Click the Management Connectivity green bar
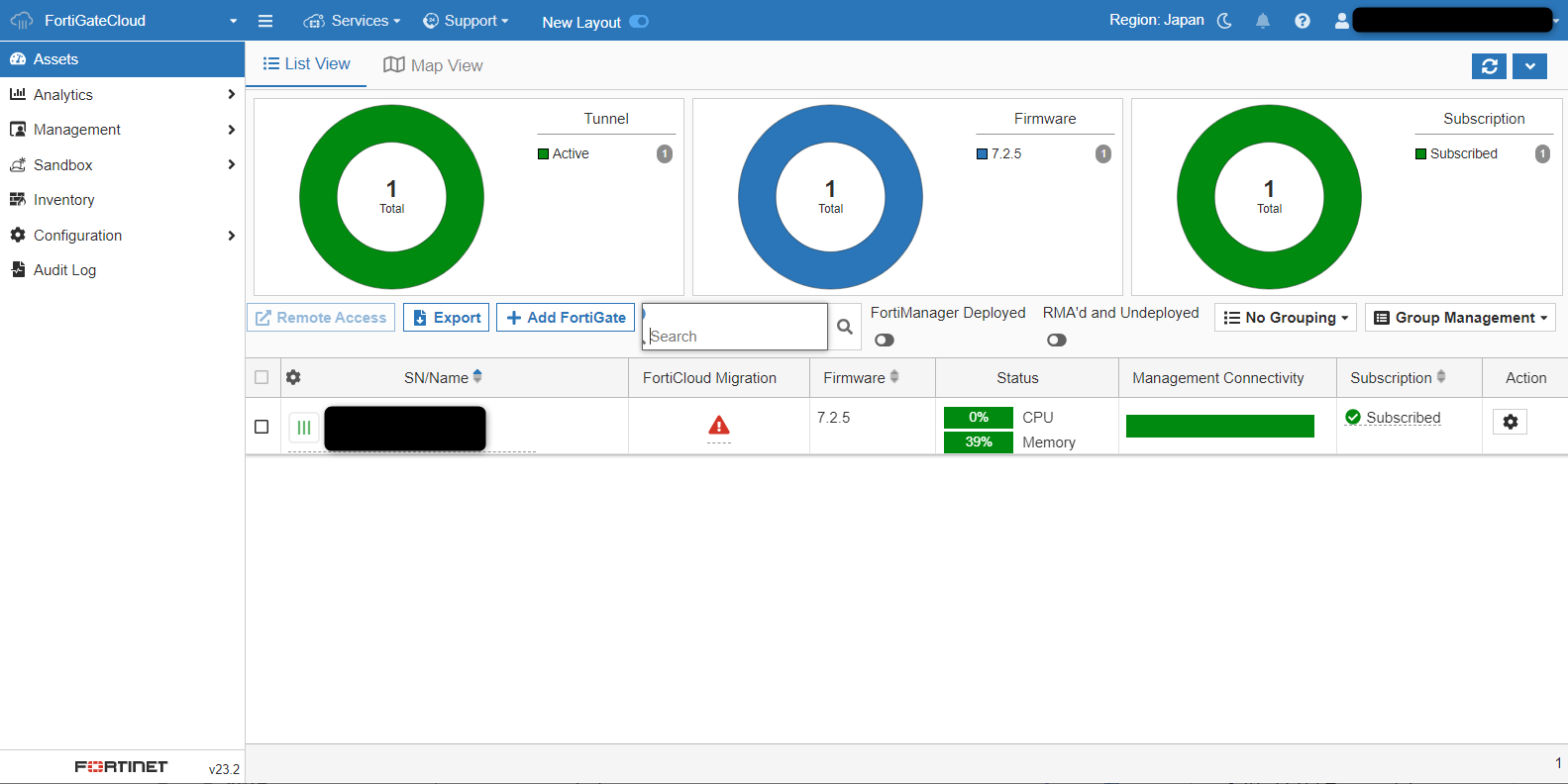 [1219, 426]
